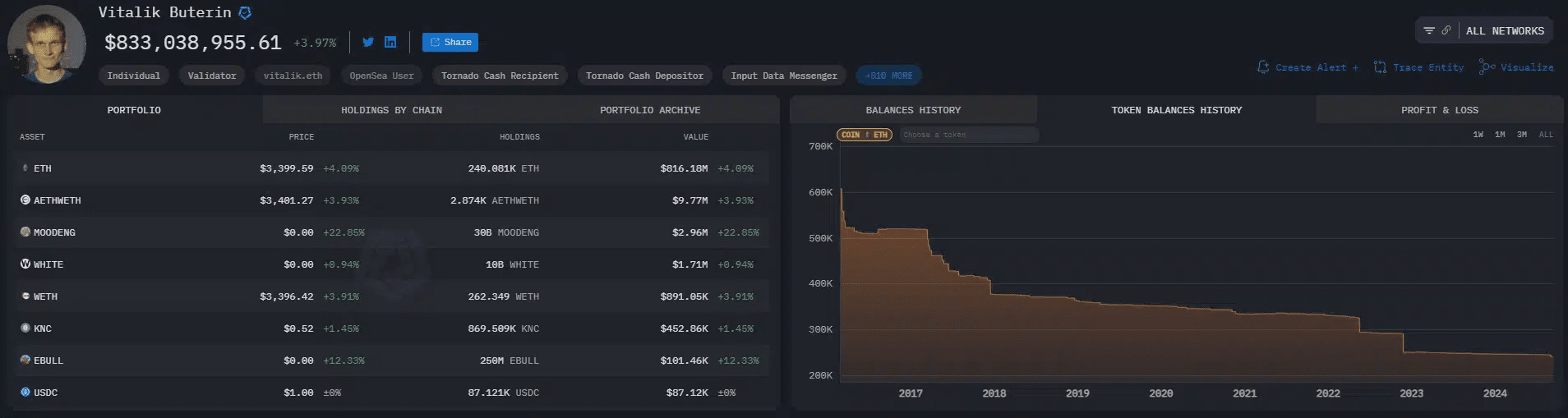Click the ETH coin icon in portfolio
1568x418 pixels.
click(x=25, y=168)
